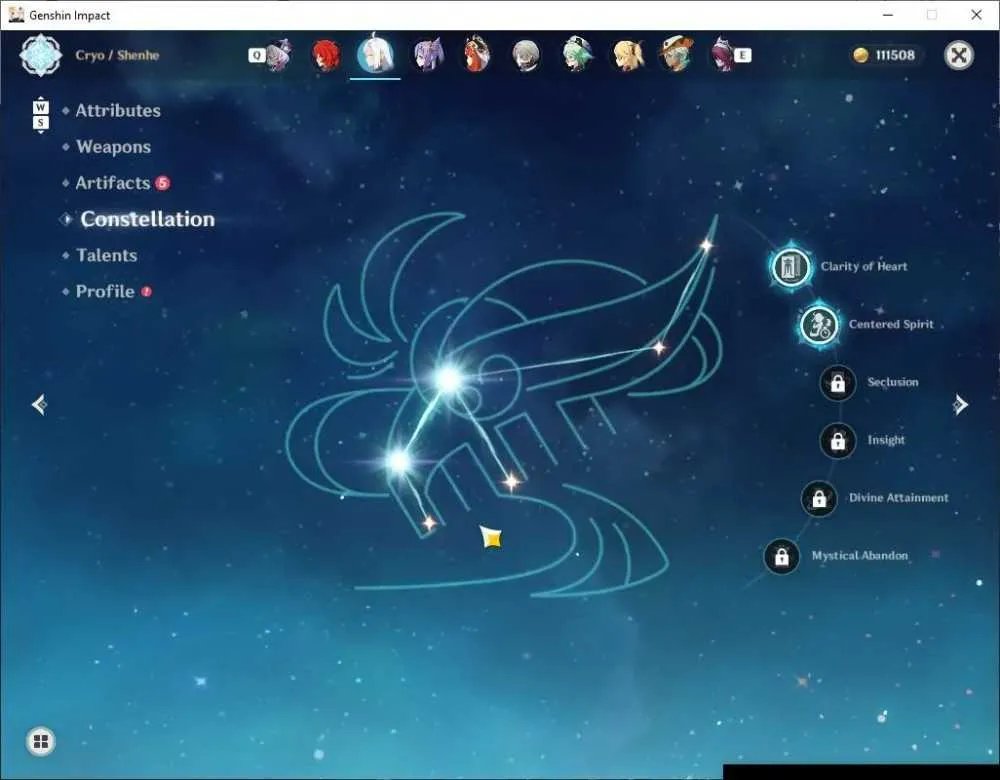Open locked Divine Attainment node
The height and width of the screenshot is (780, 1000).
click(x=819, y=498)
